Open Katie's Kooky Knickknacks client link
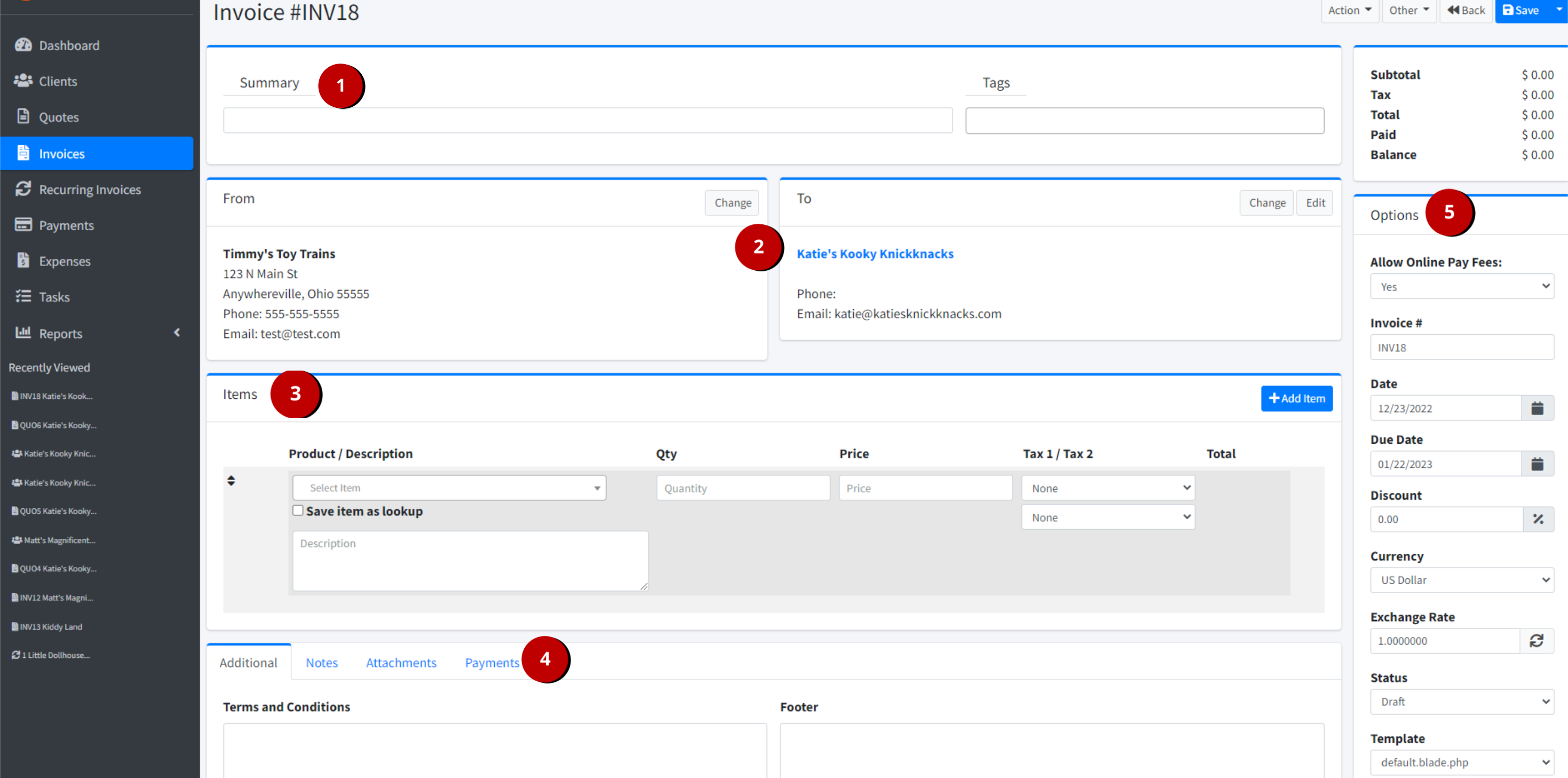Viewport: 1568px width, 778px height. 875,254
